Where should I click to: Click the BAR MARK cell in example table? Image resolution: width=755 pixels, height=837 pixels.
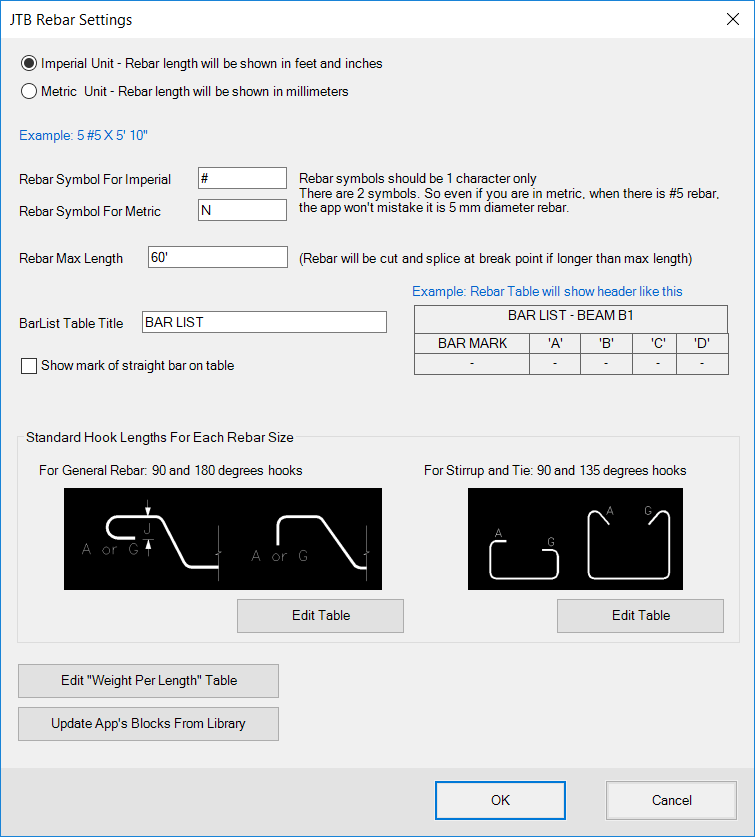pos(472,343)
